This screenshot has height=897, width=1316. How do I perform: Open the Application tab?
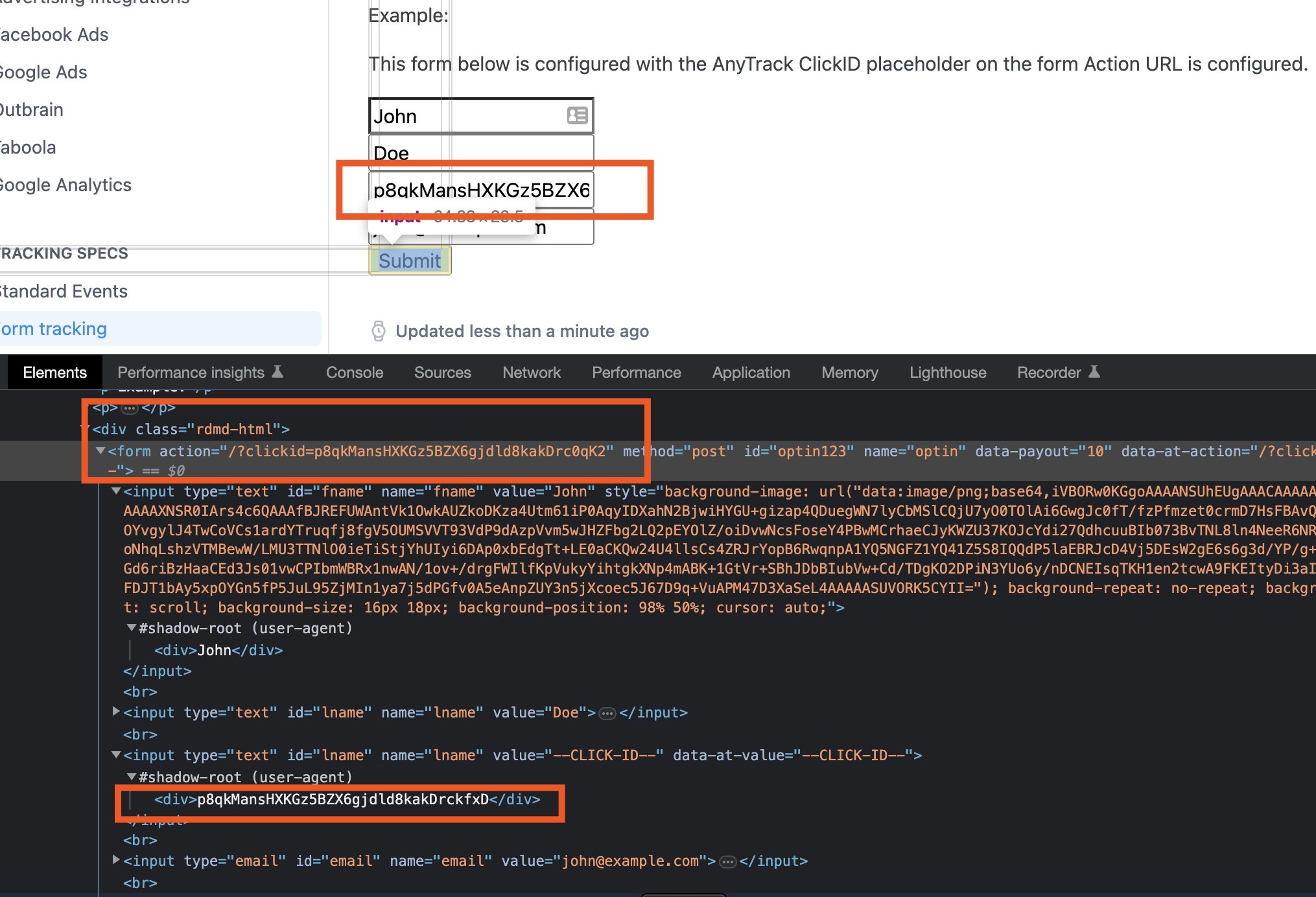(x=751, y=373)
